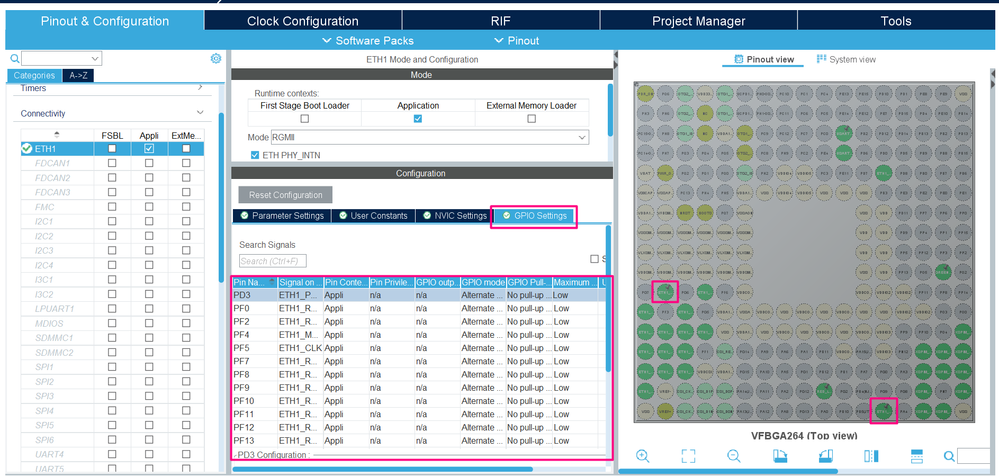The image size is (999, 476).
Task: Click the zoom out magnifier icon
Action: [x=734, y=456]
